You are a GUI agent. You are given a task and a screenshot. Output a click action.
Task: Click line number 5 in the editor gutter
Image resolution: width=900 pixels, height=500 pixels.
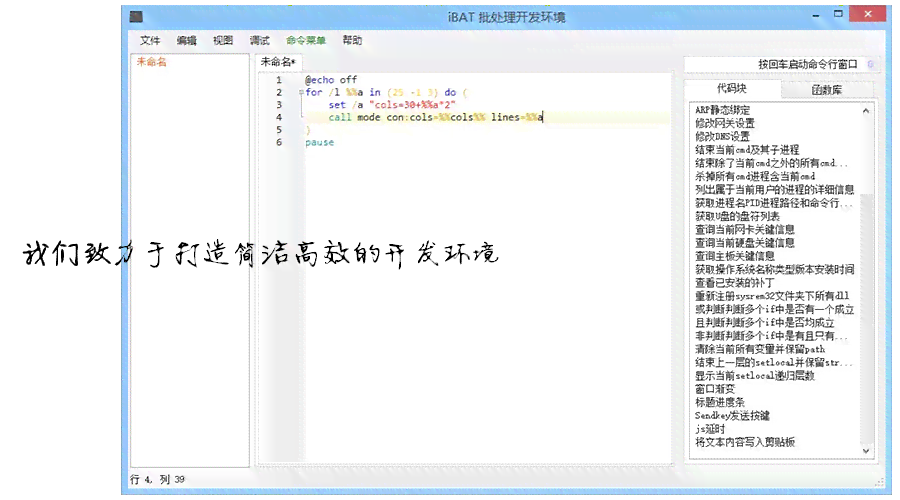[x=279, y=130]
